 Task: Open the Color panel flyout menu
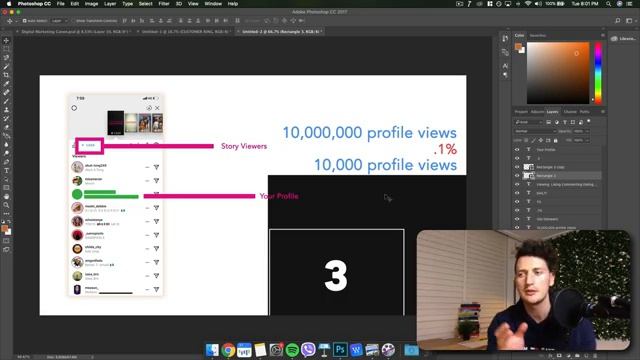[x=602, y=36]
